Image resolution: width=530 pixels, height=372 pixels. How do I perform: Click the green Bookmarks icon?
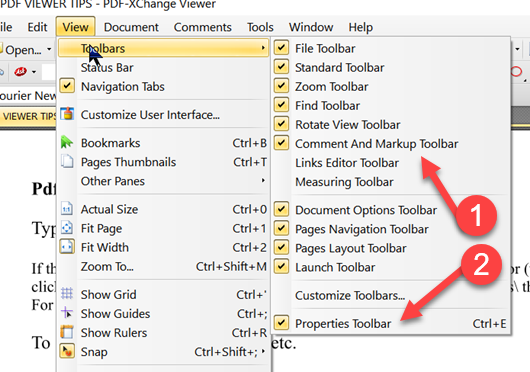pyautogui.click(x=67, y=142)
